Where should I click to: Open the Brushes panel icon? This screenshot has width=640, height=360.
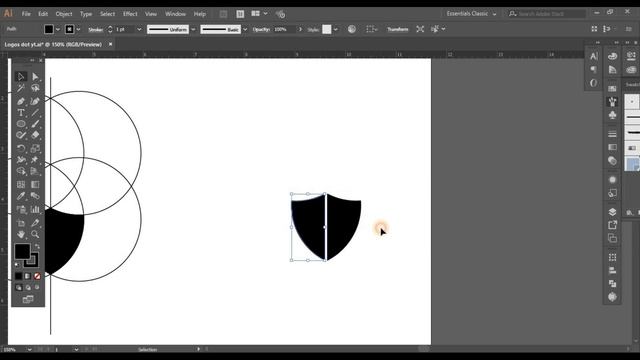pyautogui.click(x=612, y=102)
